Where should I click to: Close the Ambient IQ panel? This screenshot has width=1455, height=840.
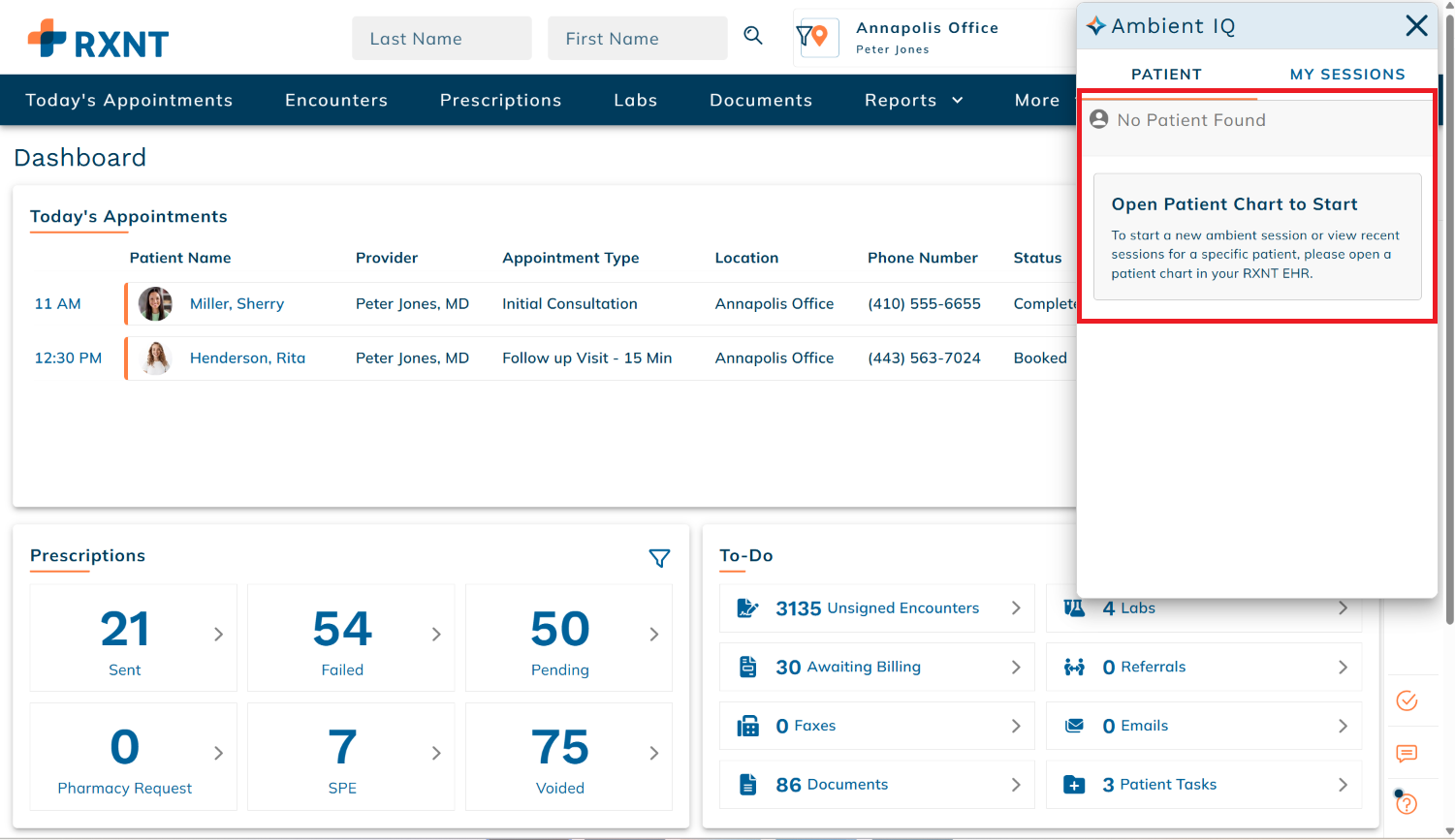(1416, 26)
